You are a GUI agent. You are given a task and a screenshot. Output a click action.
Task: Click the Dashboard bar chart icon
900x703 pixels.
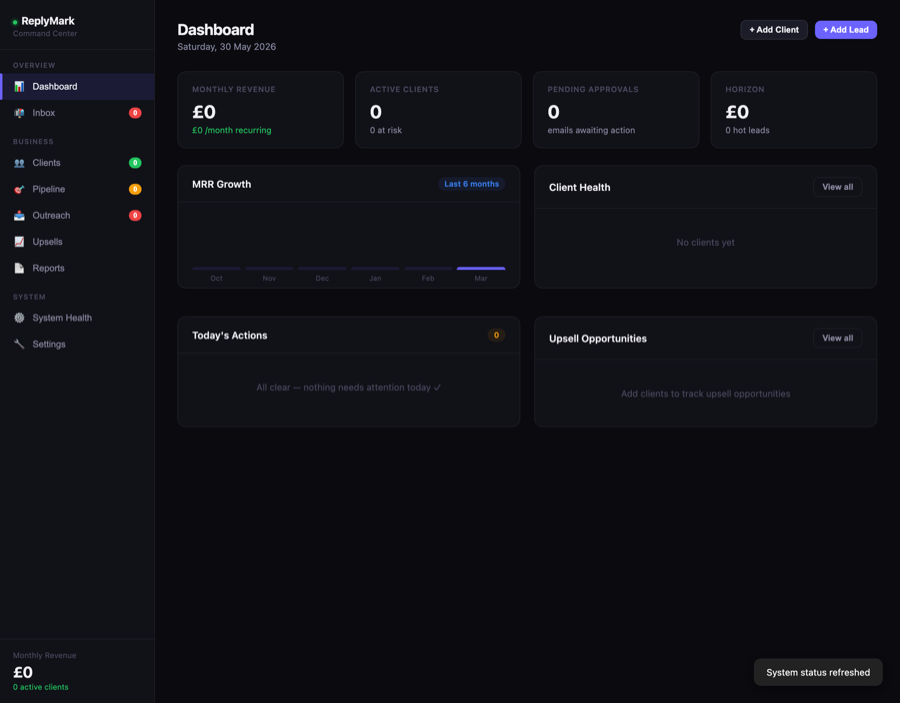click(x=19, y=87)
